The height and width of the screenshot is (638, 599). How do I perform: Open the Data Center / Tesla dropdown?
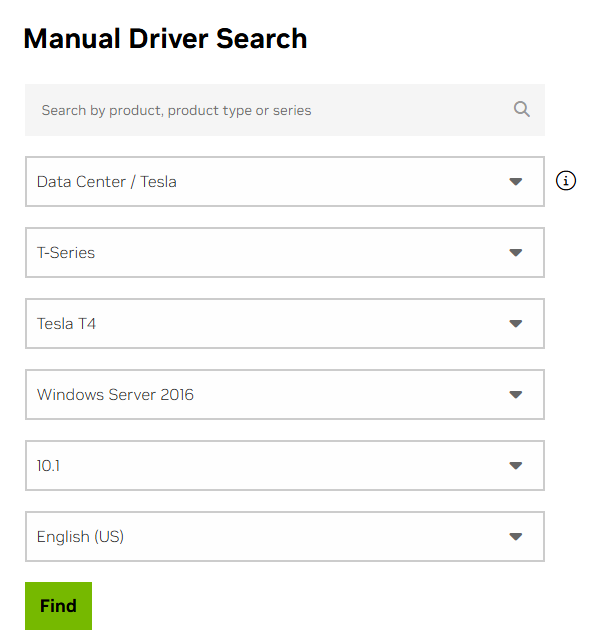285,181
